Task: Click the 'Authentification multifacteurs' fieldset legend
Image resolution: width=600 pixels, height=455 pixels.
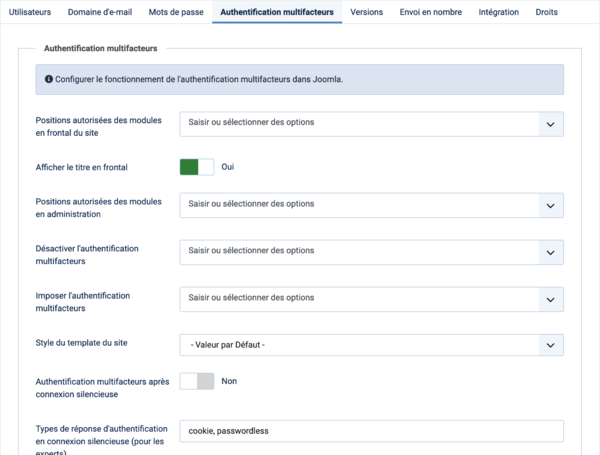Action: point(101,48)
